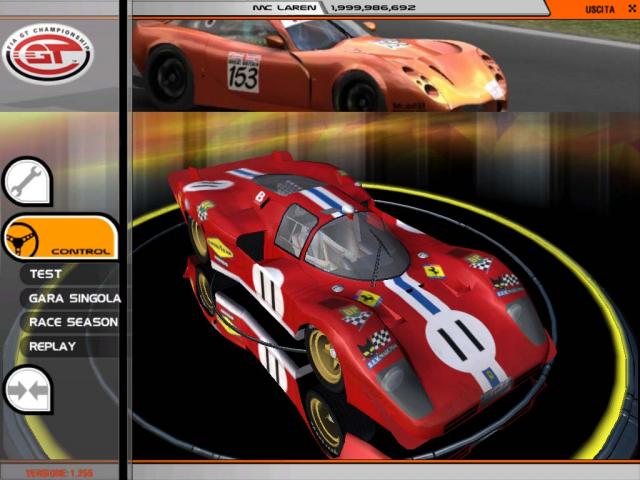Screen dimensions: 640x480
Task: Click the 1,999,986,692 credits value
Action: (373, 8)
